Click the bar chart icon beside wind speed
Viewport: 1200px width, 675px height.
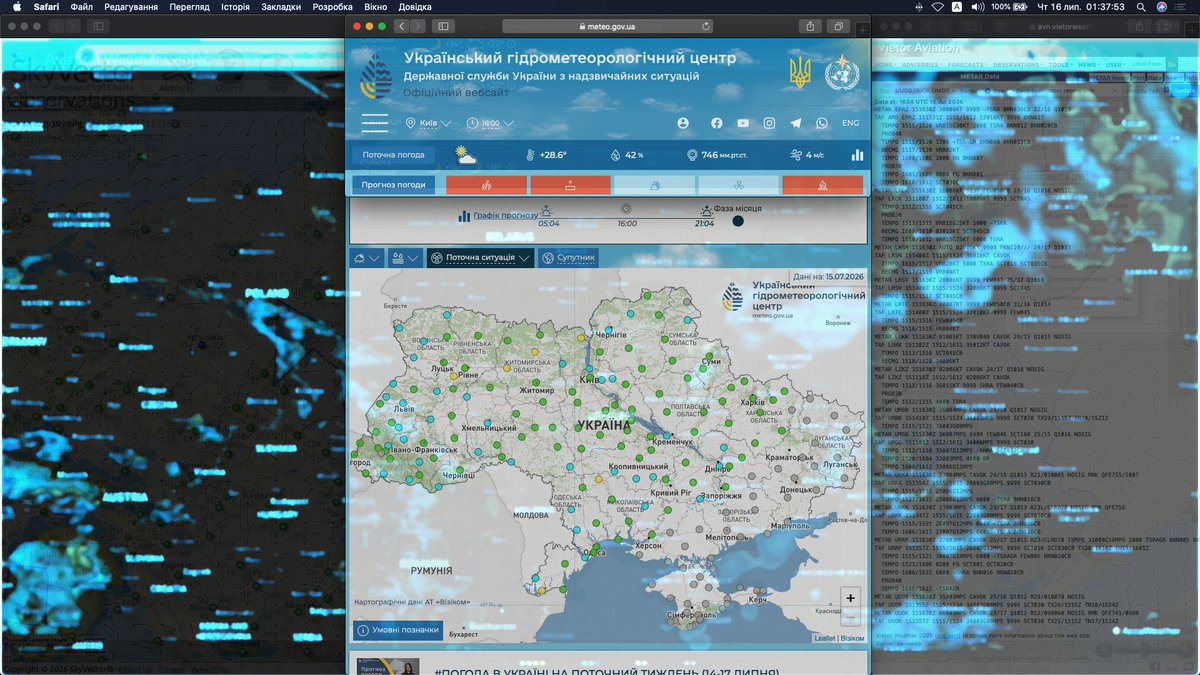857,155
